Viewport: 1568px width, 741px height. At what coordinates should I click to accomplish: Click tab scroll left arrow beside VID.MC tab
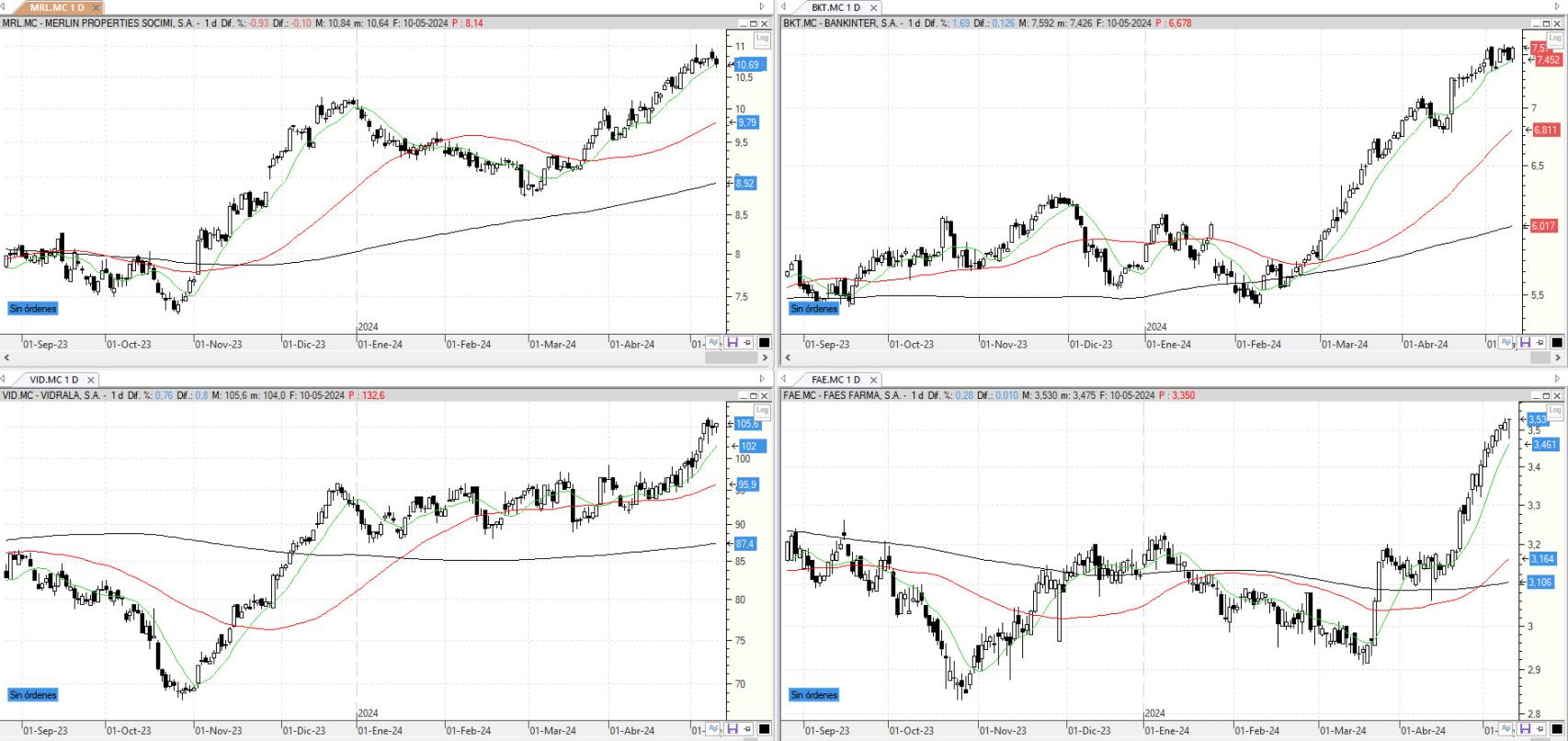4,378
